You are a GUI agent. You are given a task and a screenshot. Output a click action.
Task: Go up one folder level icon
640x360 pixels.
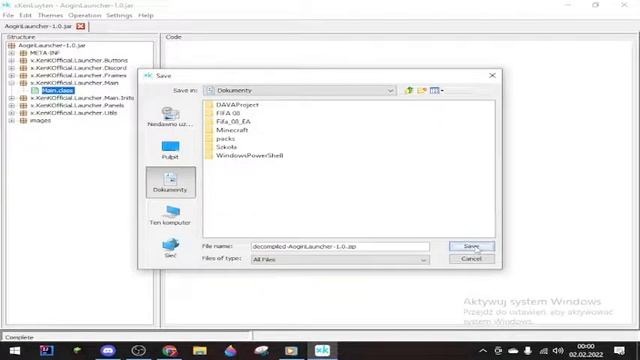pyautogui.click(x=409, y=90)
